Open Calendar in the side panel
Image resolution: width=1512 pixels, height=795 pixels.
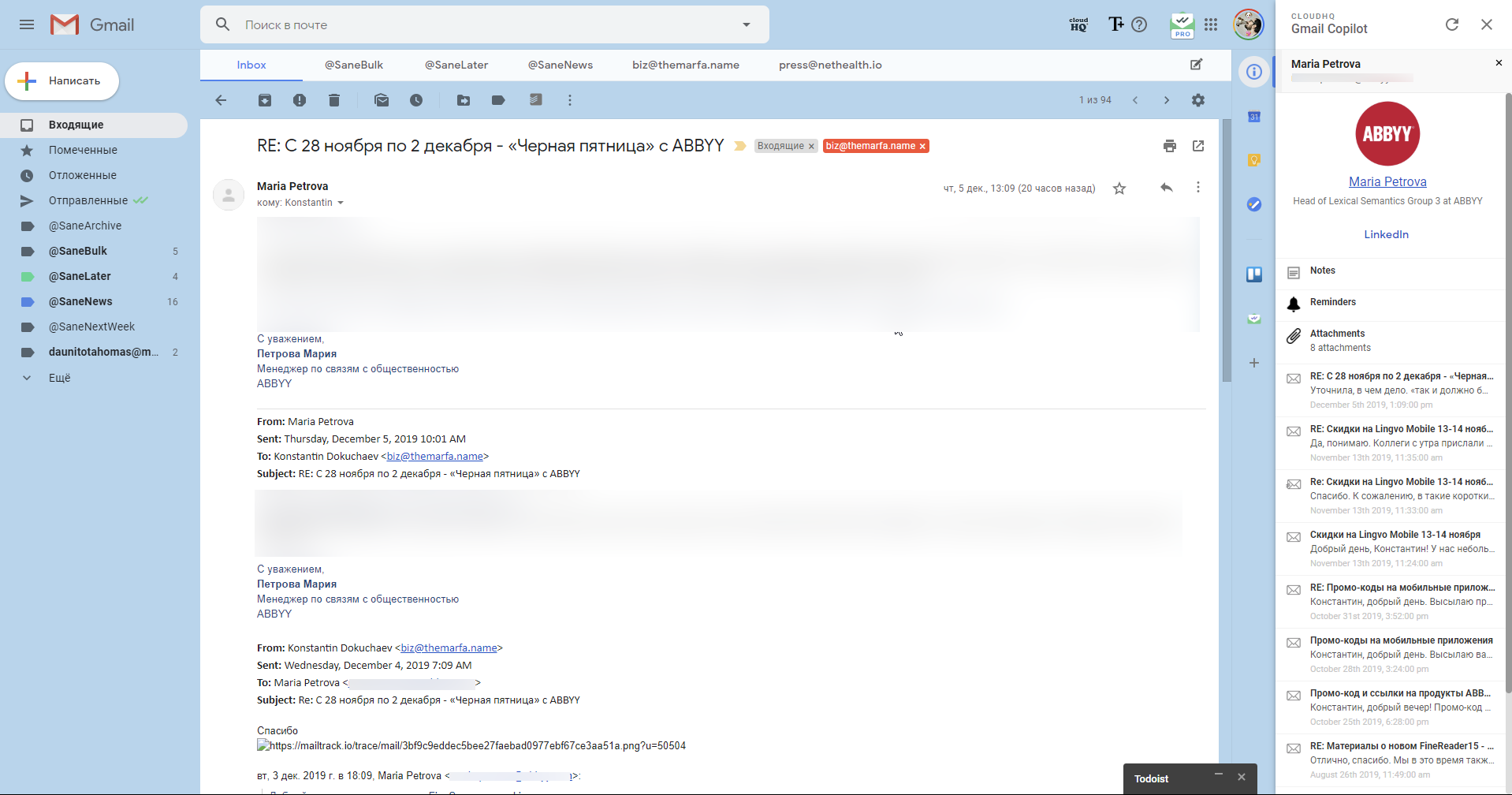[x=1254, y=117]
